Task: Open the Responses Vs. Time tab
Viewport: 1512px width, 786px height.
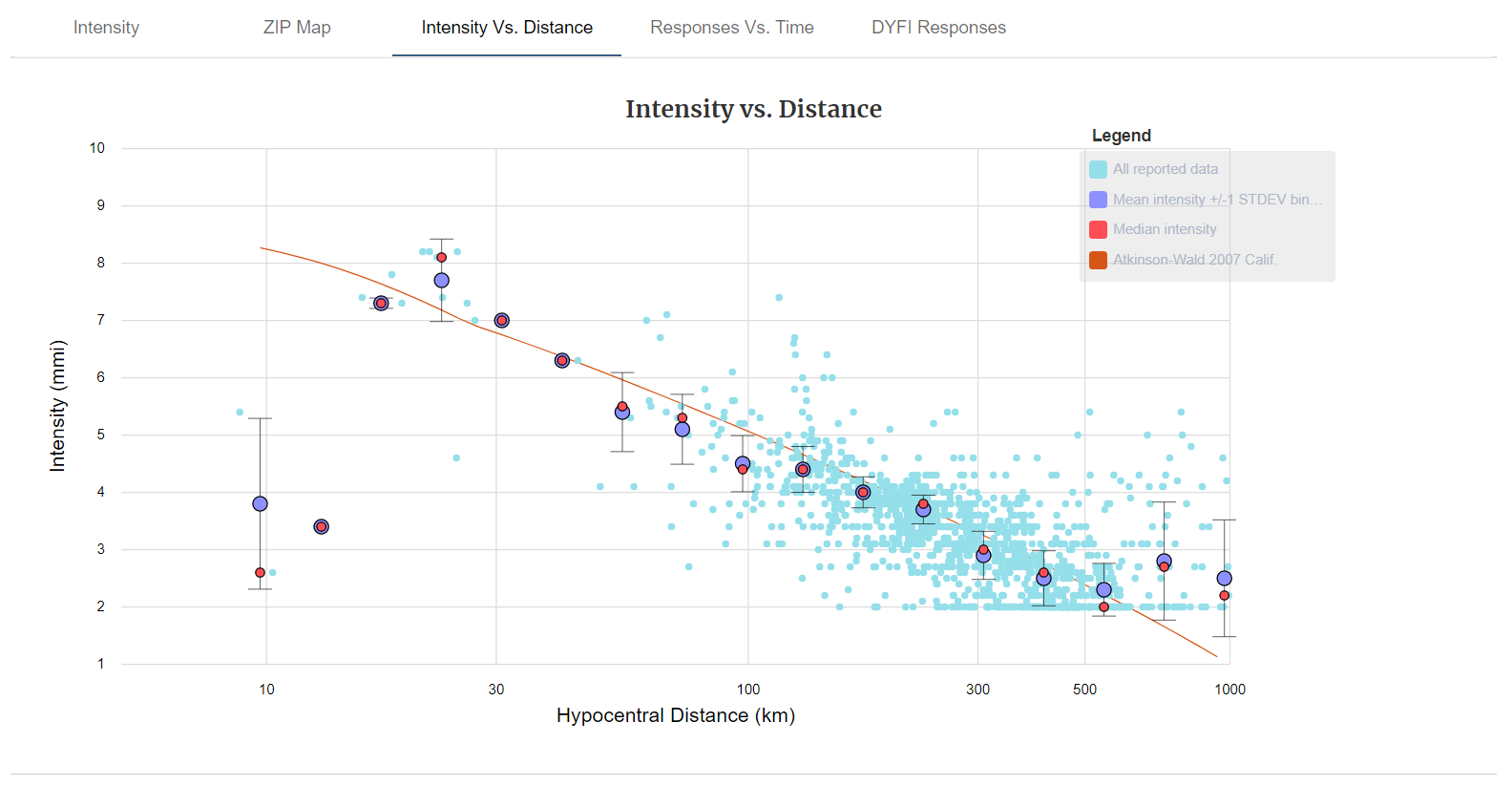Action: point(731,28)
